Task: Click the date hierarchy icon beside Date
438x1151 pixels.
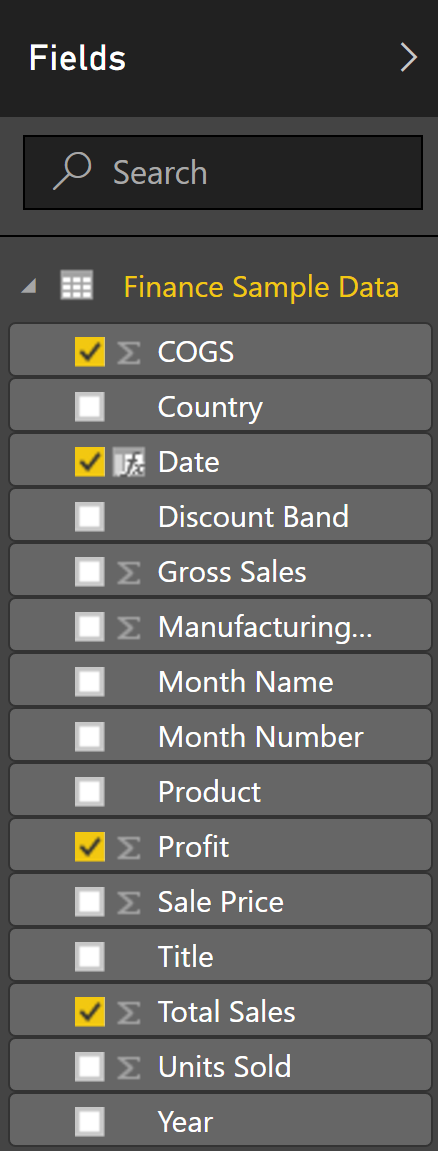Action: point(128,462)
